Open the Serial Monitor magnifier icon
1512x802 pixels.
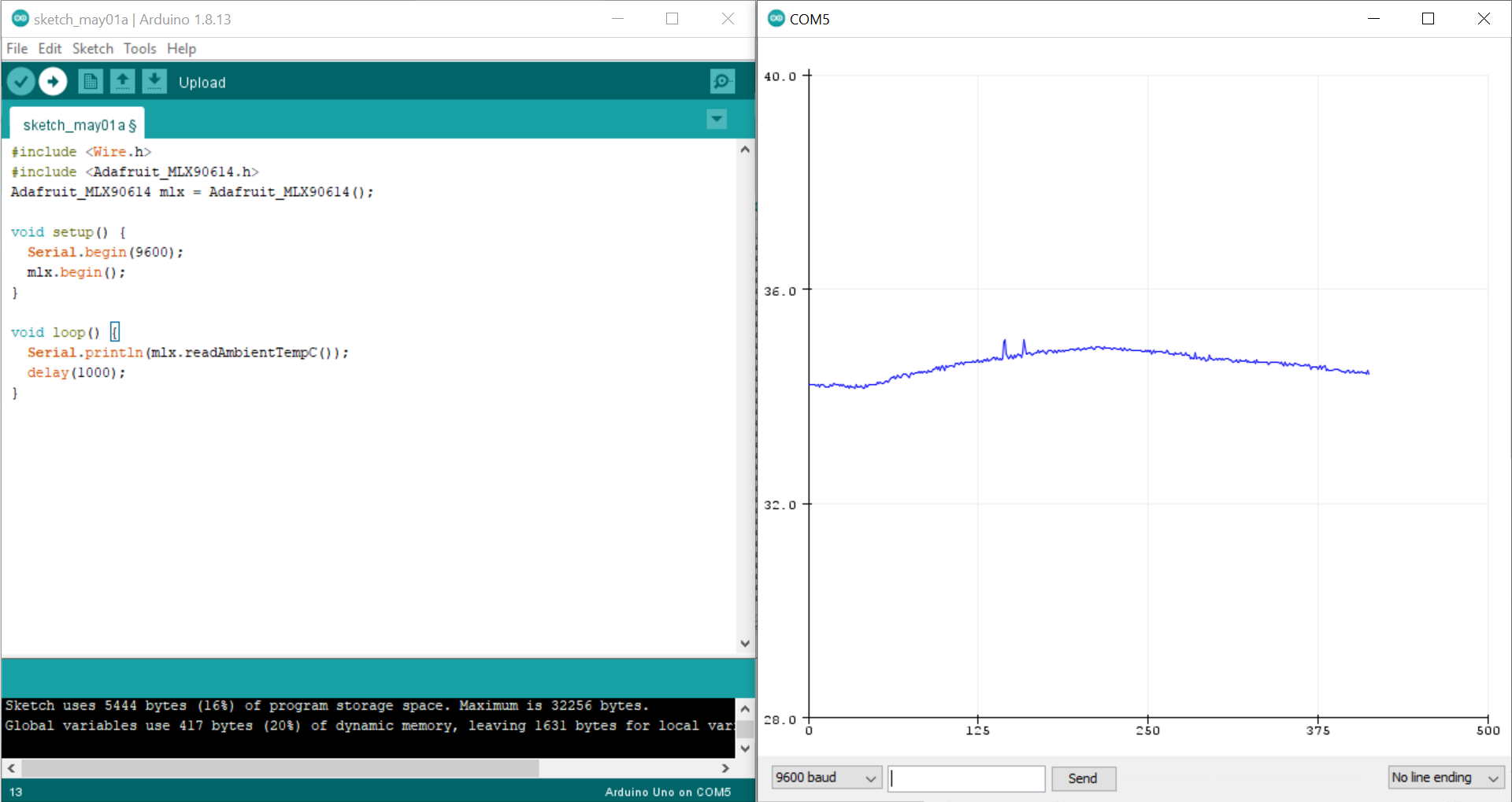pyautogui.click(x=721, y=81)
